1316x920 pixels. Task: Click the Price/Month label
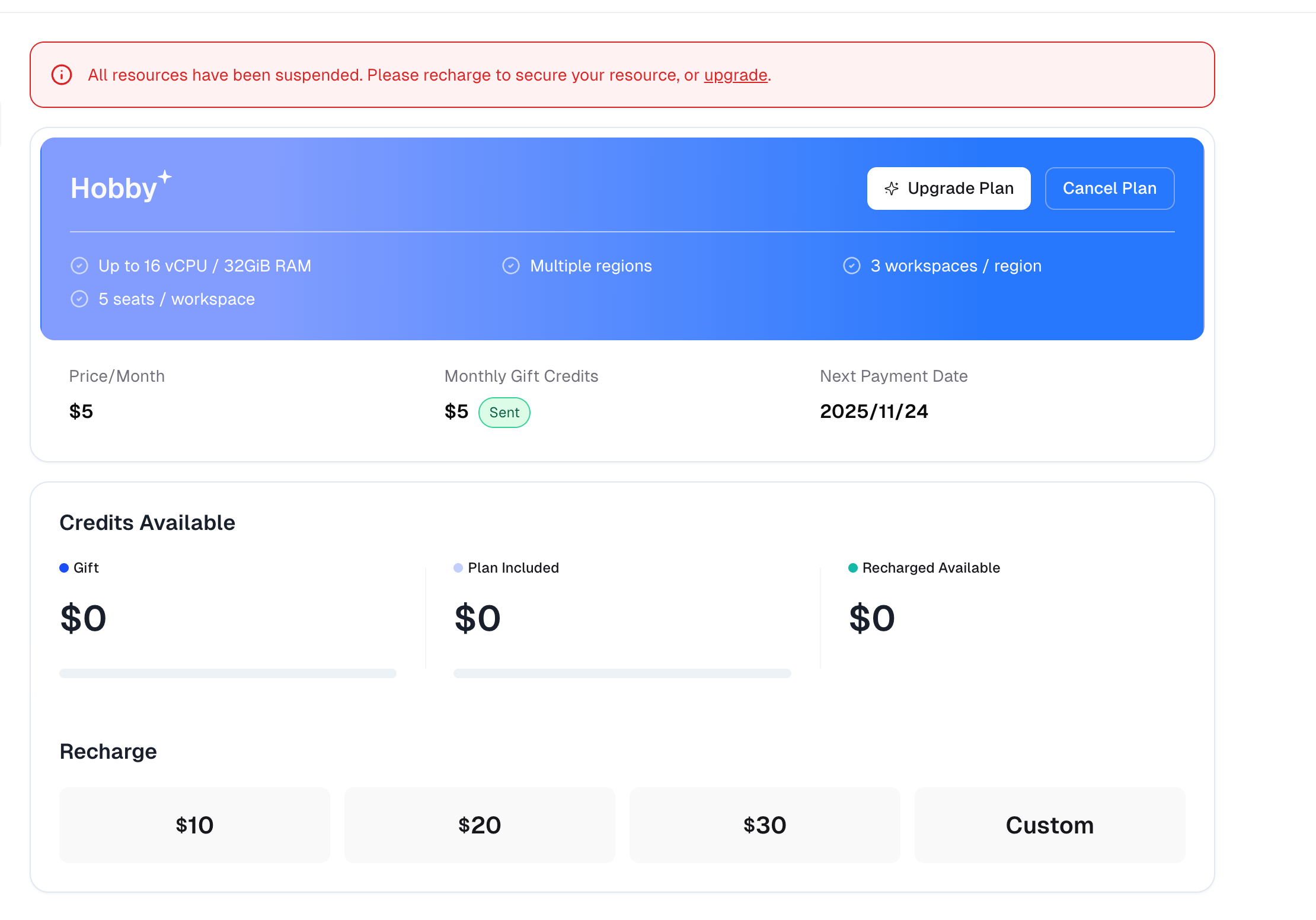point(117,376)
